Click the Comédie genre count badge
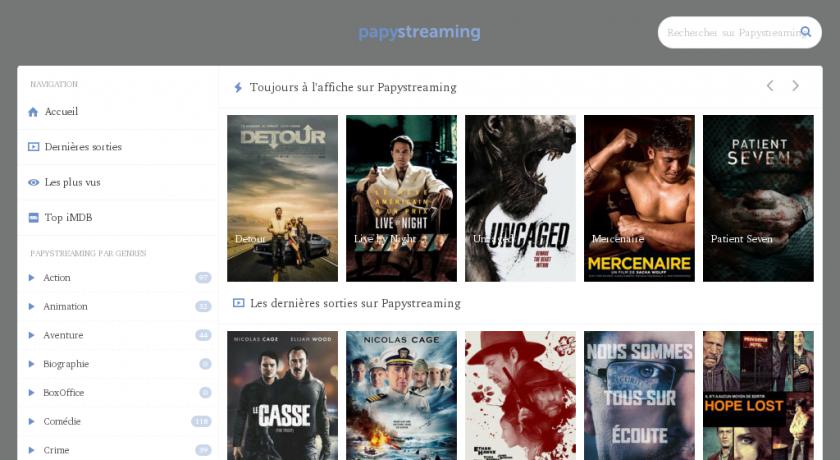The image size is (840, 460). (x=201, y=421)
